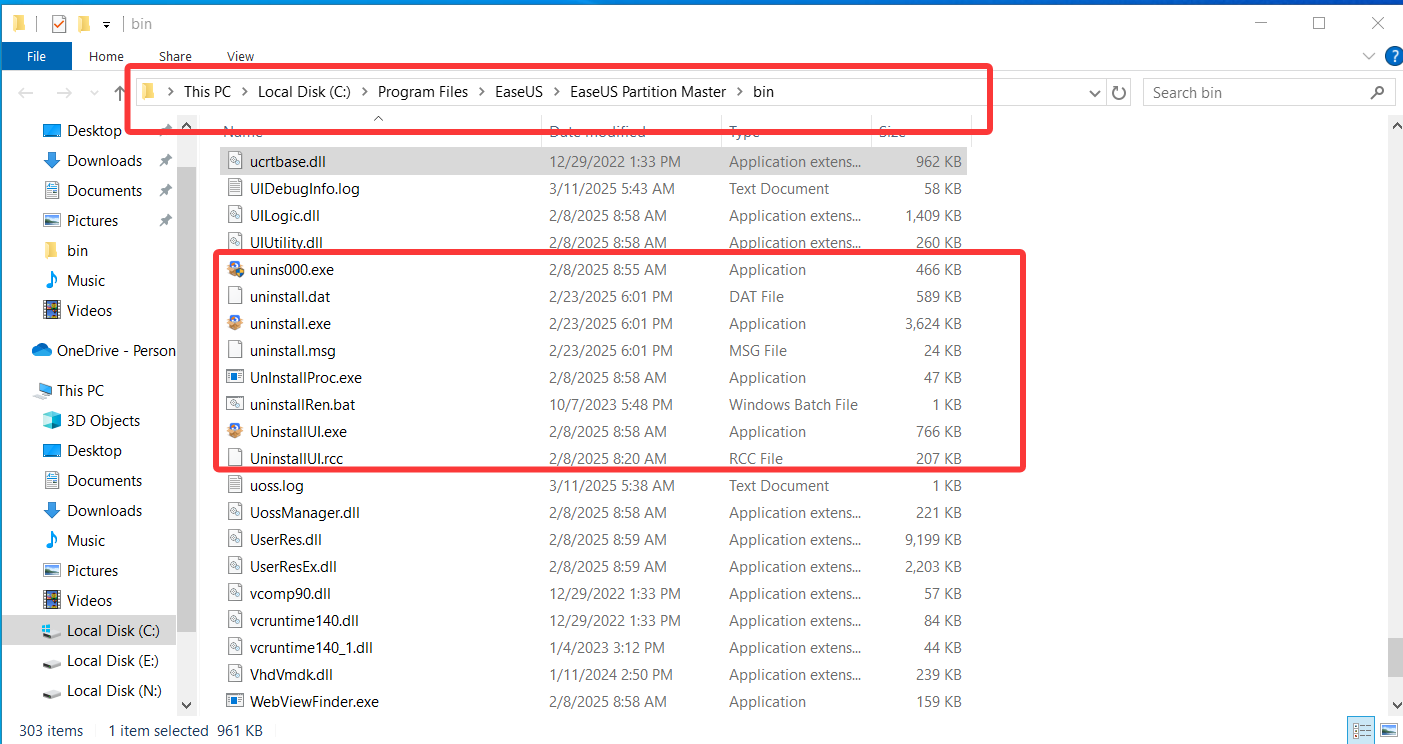Select Local Disk (E:) in navigation pane
1403x744 pixels.
point(100,661)
